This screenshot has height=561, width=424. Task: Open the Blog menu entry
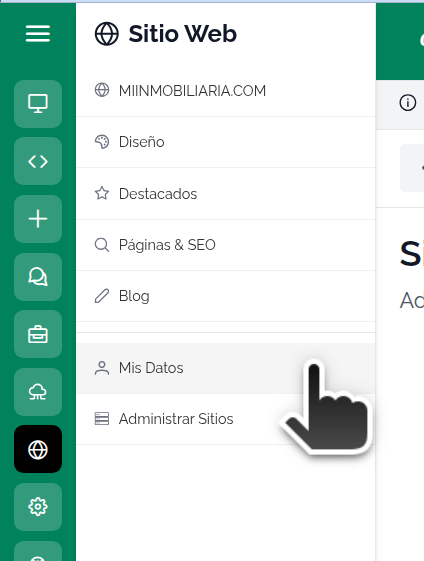coord(226,296)
